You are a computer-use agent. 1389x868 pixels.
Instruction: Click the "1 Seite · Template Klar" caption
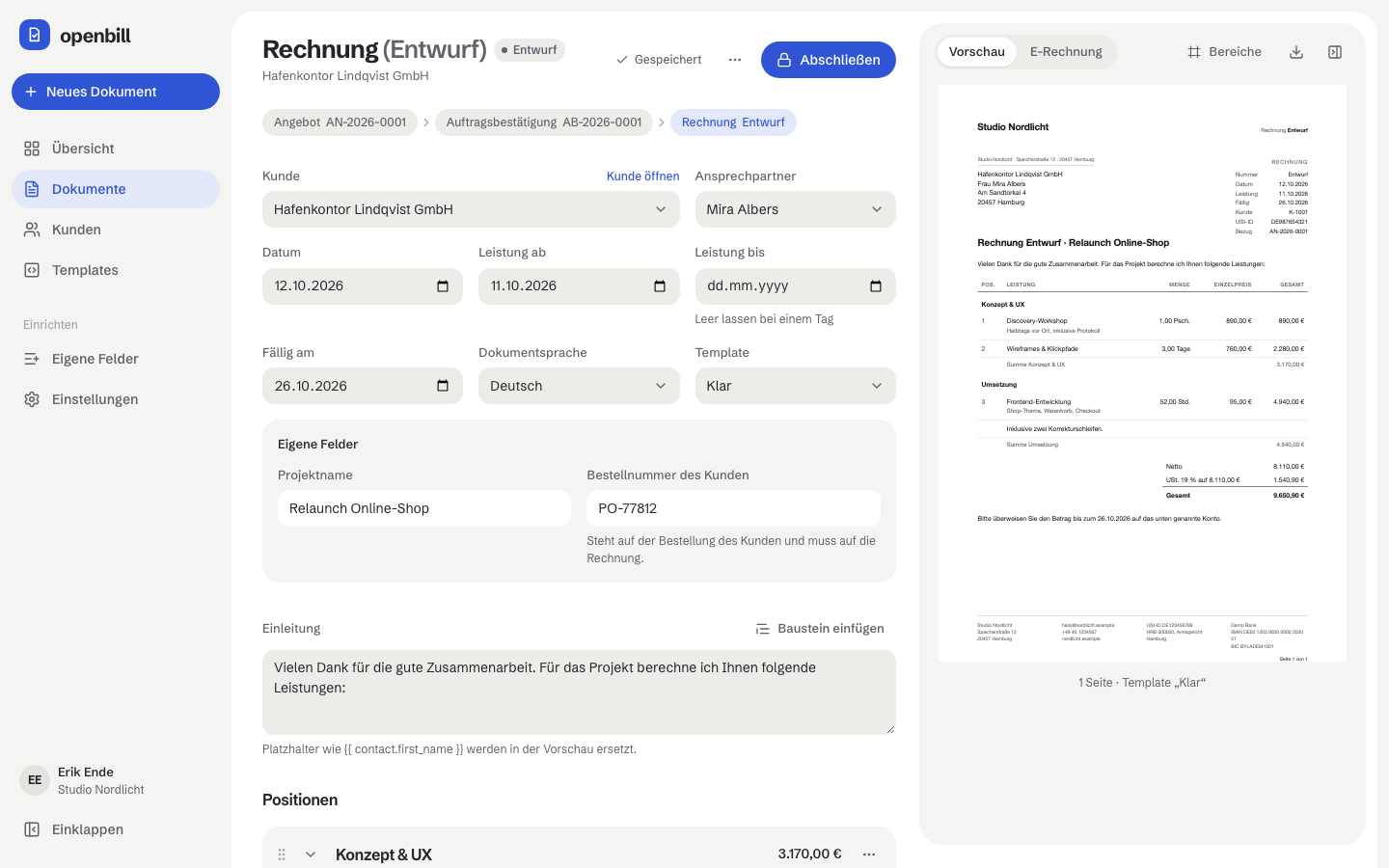[x=1142, y=683]
